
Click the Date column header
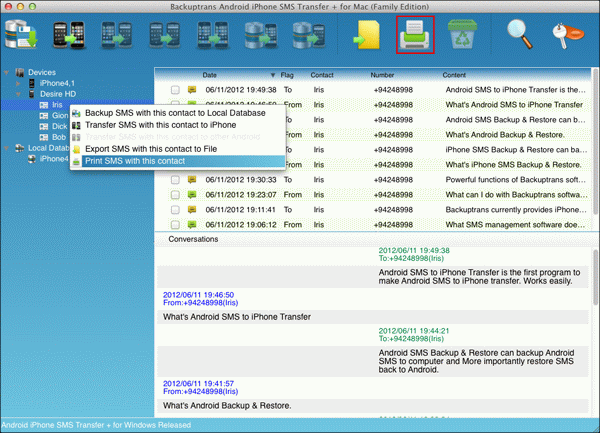pyautogui.click(x=210, y=75)
